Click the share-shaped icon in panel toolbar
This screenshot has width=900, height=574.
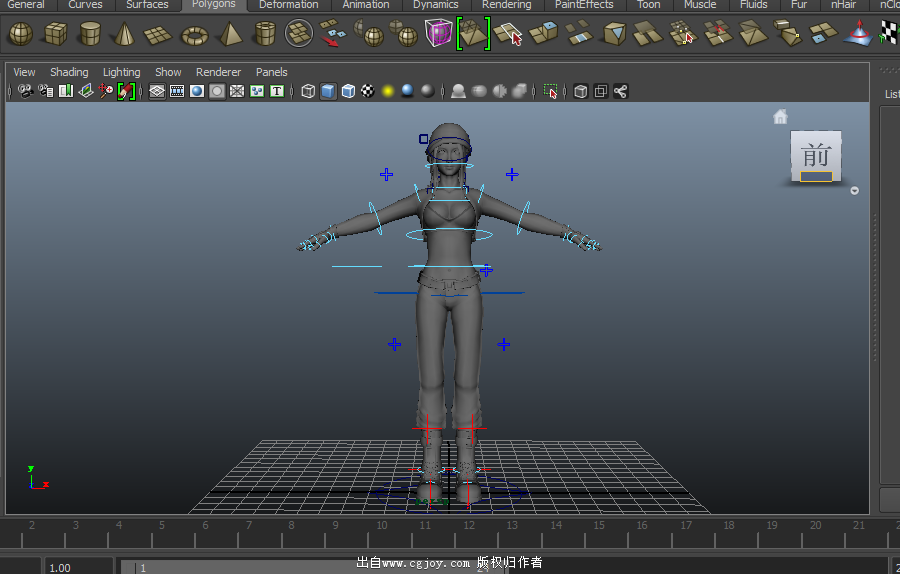pyautogui.click(x=620, y=91)
